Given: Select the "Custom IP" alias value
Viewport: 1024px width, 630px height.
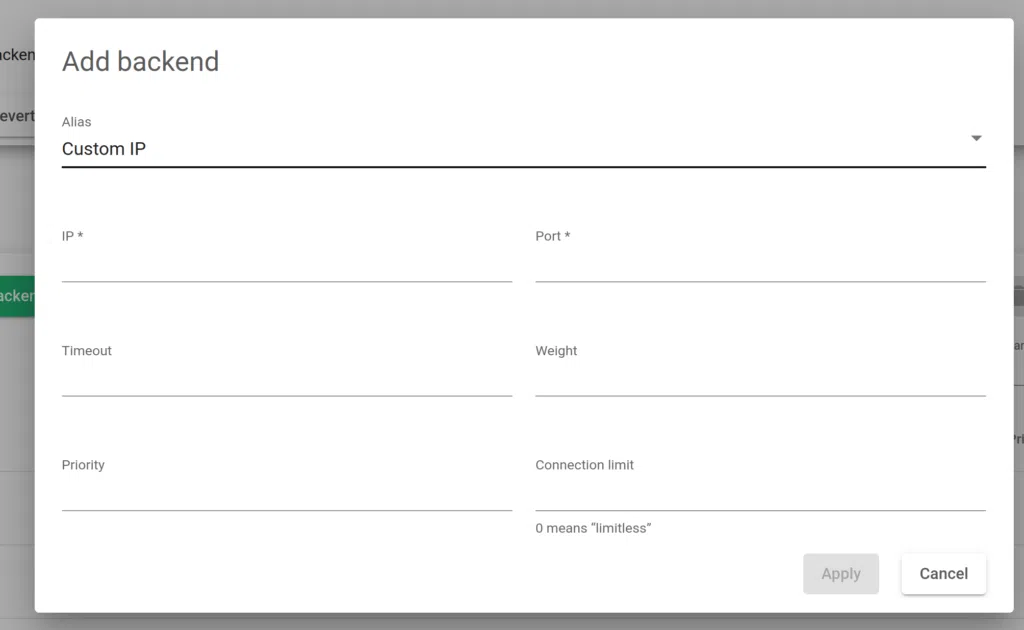Looking at the screenshot, I should click(104, 149).
